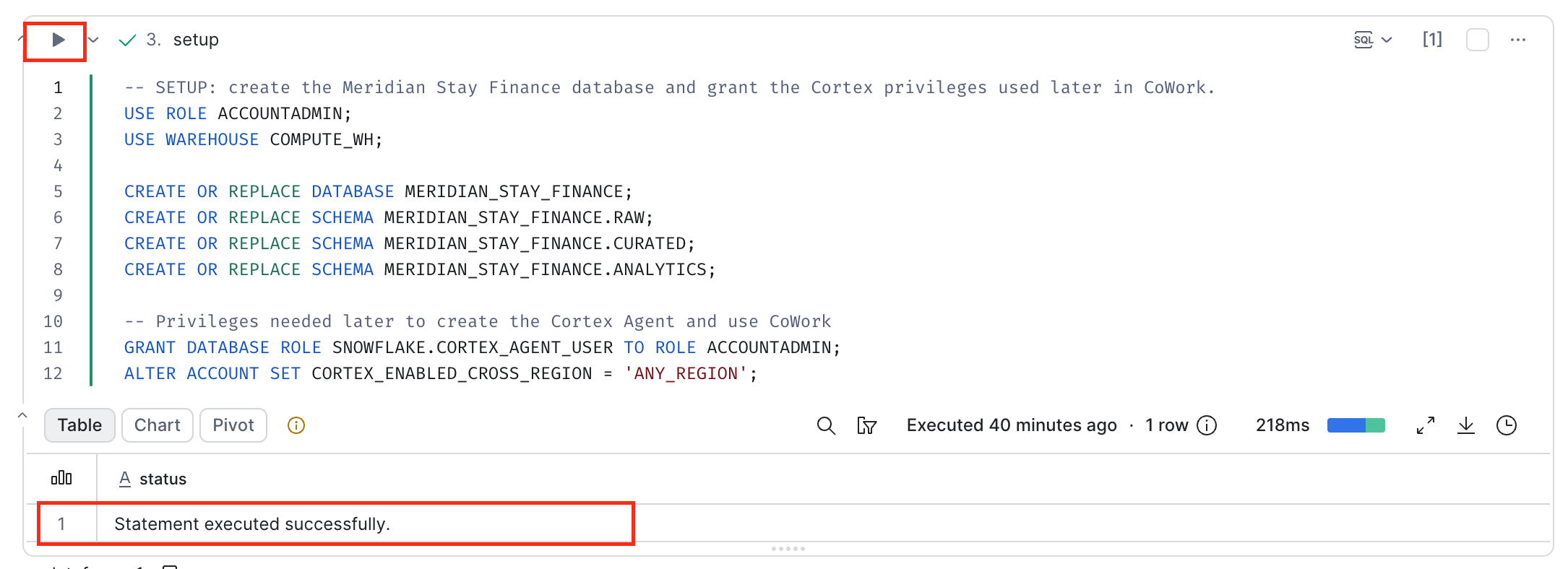This screenshot has height=569, width=1568.
Task: Run the setup cell with play button
Action: pyautogui.click(x=59, y=40)
